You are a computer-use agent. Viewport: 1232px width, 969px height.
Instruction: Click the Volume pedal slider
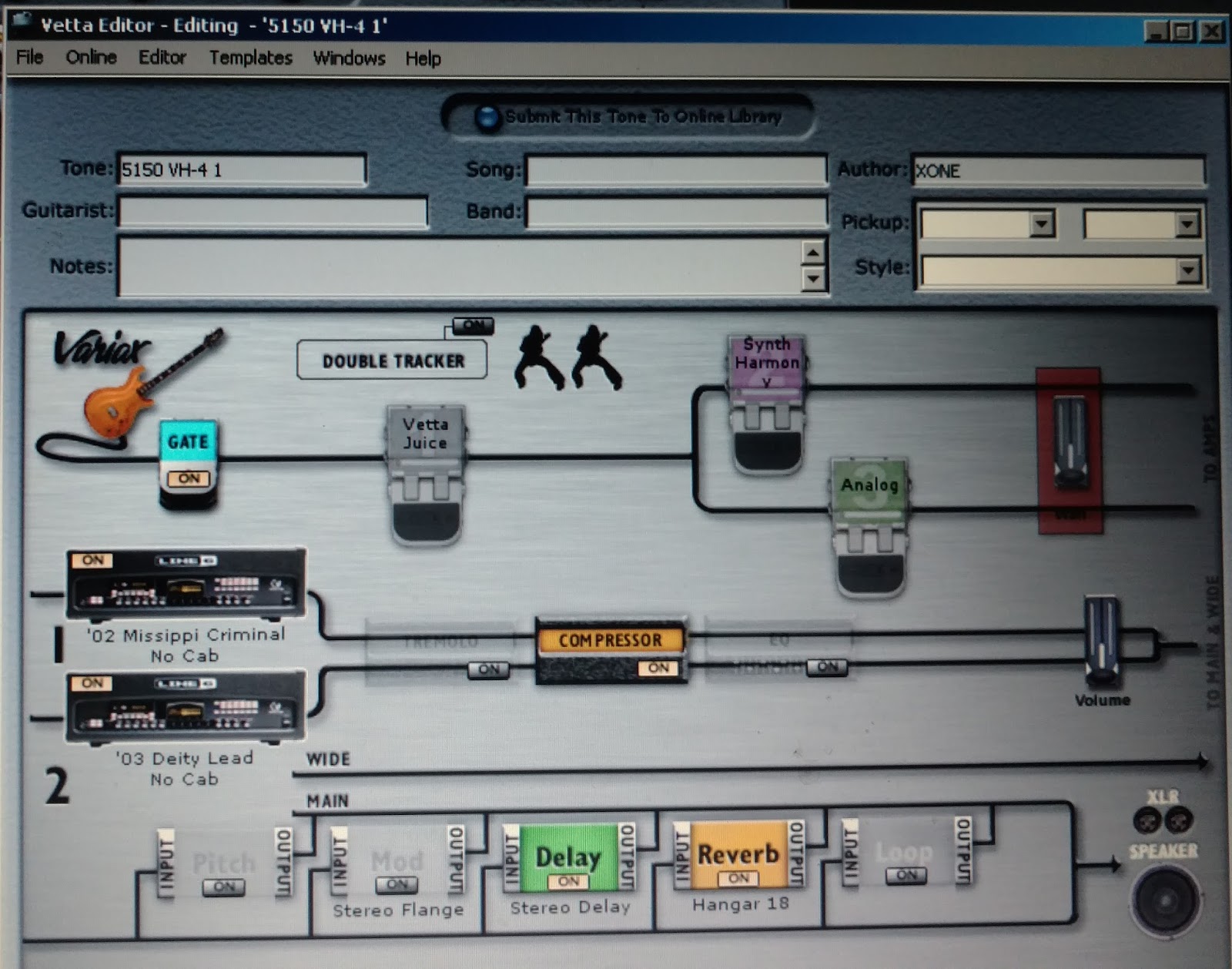coord(1102,641)
